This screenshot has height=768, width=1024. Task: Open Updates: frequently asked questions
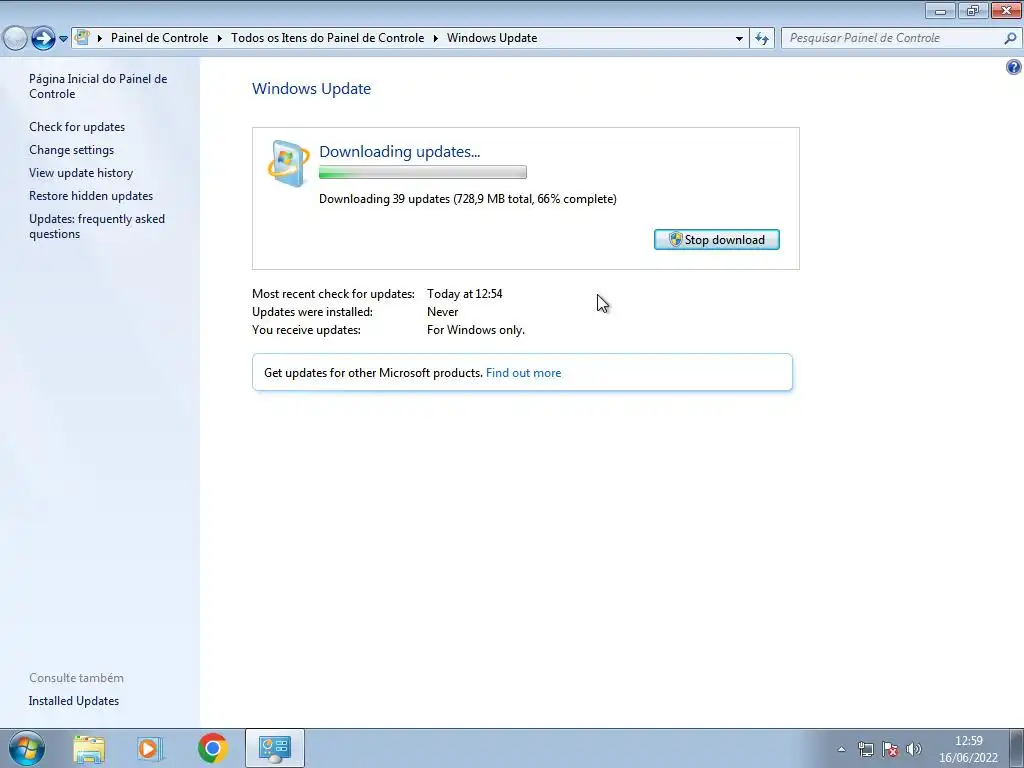click(97, 226)
